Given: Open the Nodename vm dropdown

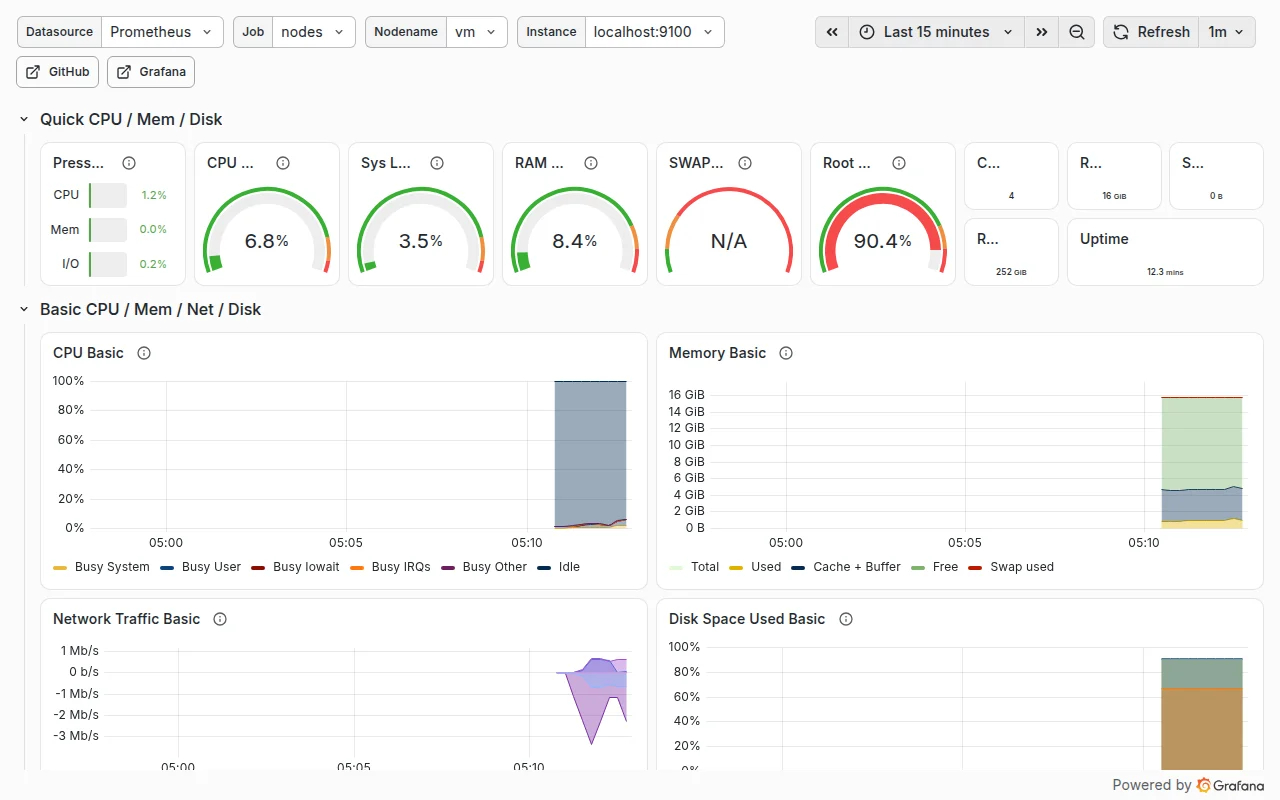Looking at the screenshot, I should coord(477,32).
